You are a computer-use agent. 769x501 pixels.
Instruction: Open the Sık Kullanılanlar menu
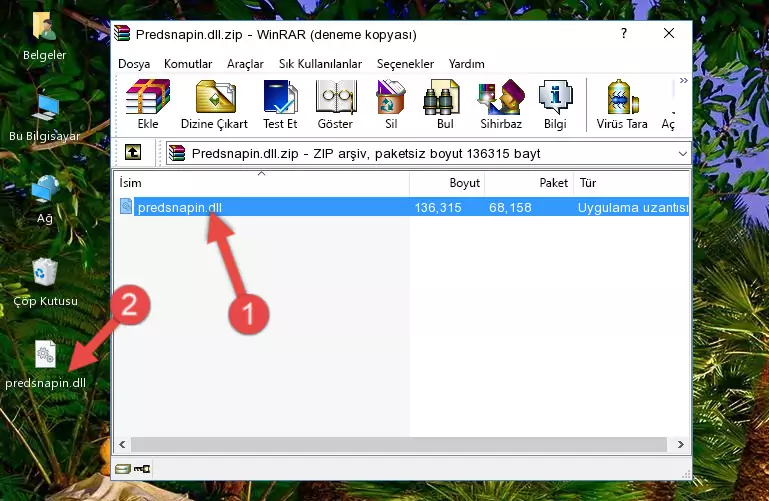coord(320,64)
